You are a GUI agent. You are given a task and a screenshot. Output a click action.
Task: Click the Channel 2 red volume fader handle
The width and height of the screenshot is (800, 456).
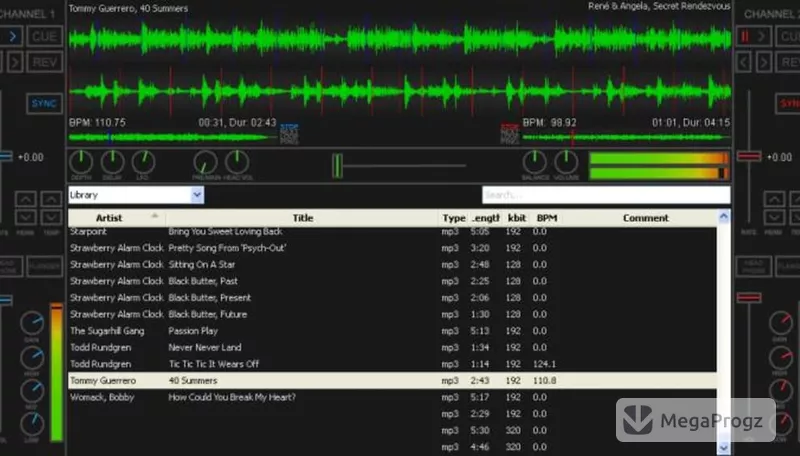coord(749,297)
